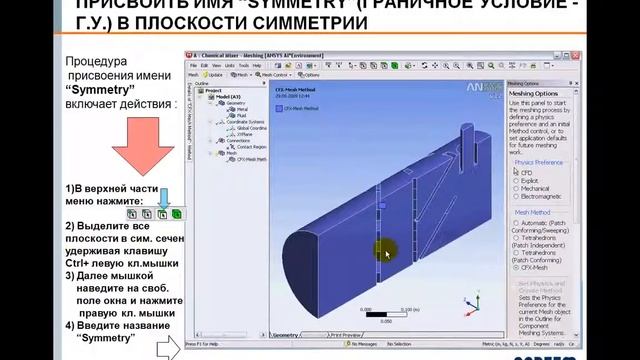
Task: Click the Update button
Action: (213, 75)
